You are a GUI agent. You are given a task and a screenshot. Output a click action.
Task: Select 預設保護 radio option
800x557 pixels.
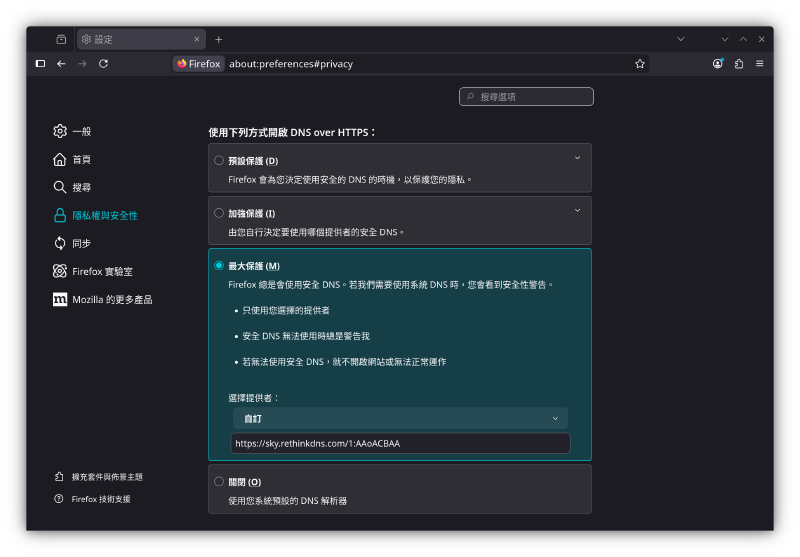tap(219, 160)
